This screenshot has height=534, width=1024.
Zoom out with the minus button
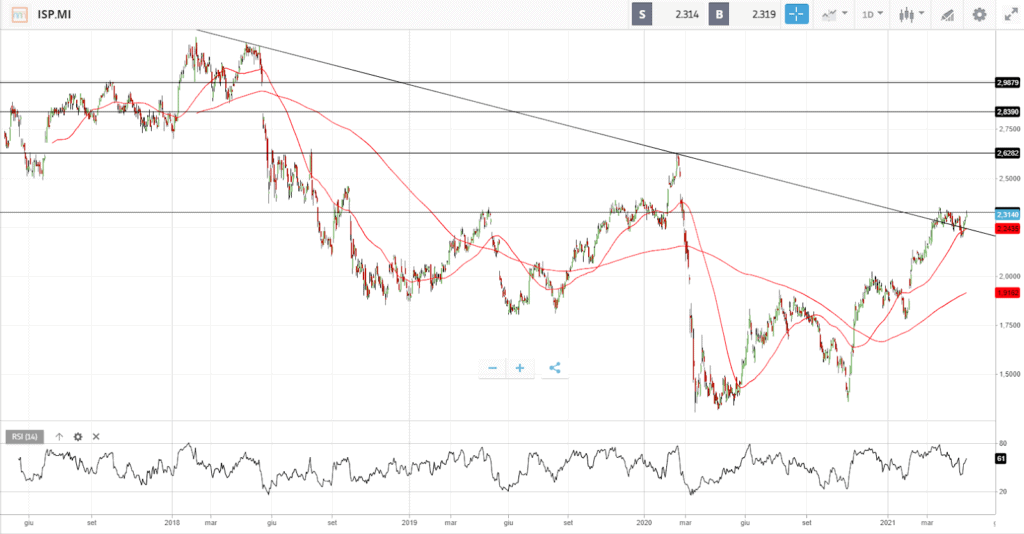(x=493, y=368)
